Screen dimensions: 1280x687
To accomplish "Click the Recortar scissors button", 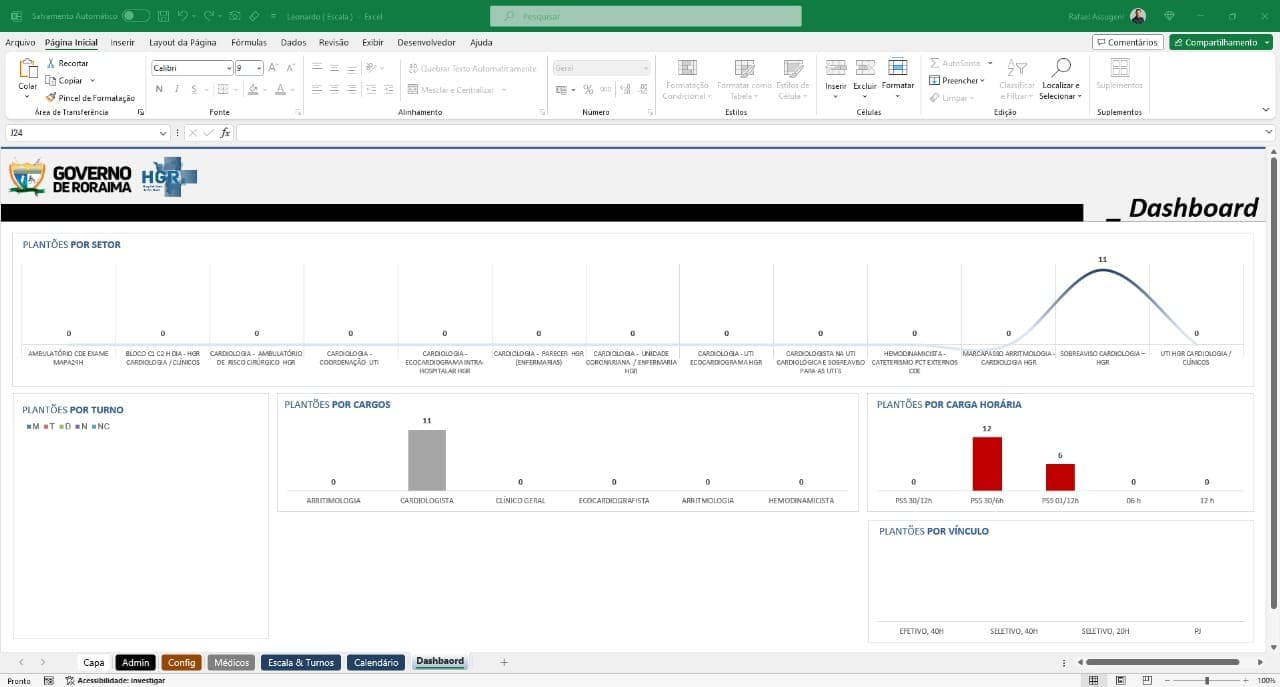I will 68,63.
